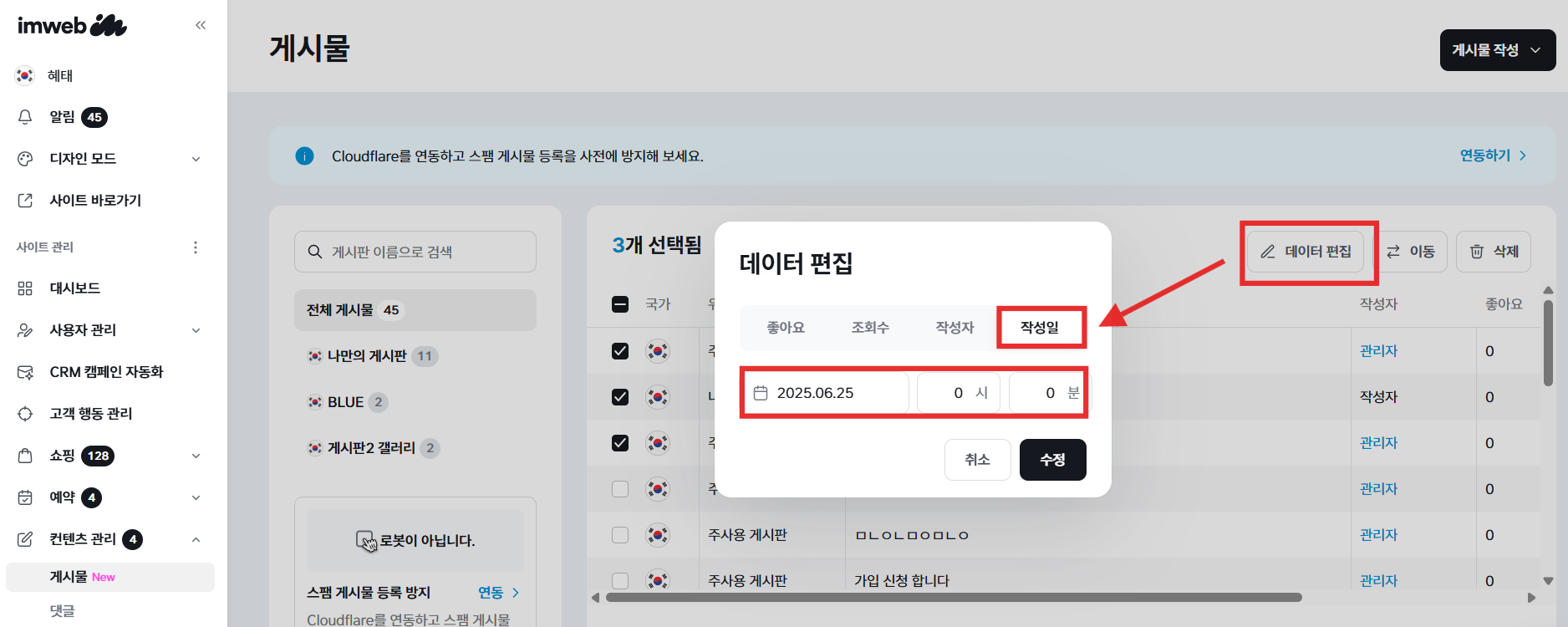Click the flag icon beside BLUE board
Screen dimensions: 1568x627
click(x=315, y=402)
